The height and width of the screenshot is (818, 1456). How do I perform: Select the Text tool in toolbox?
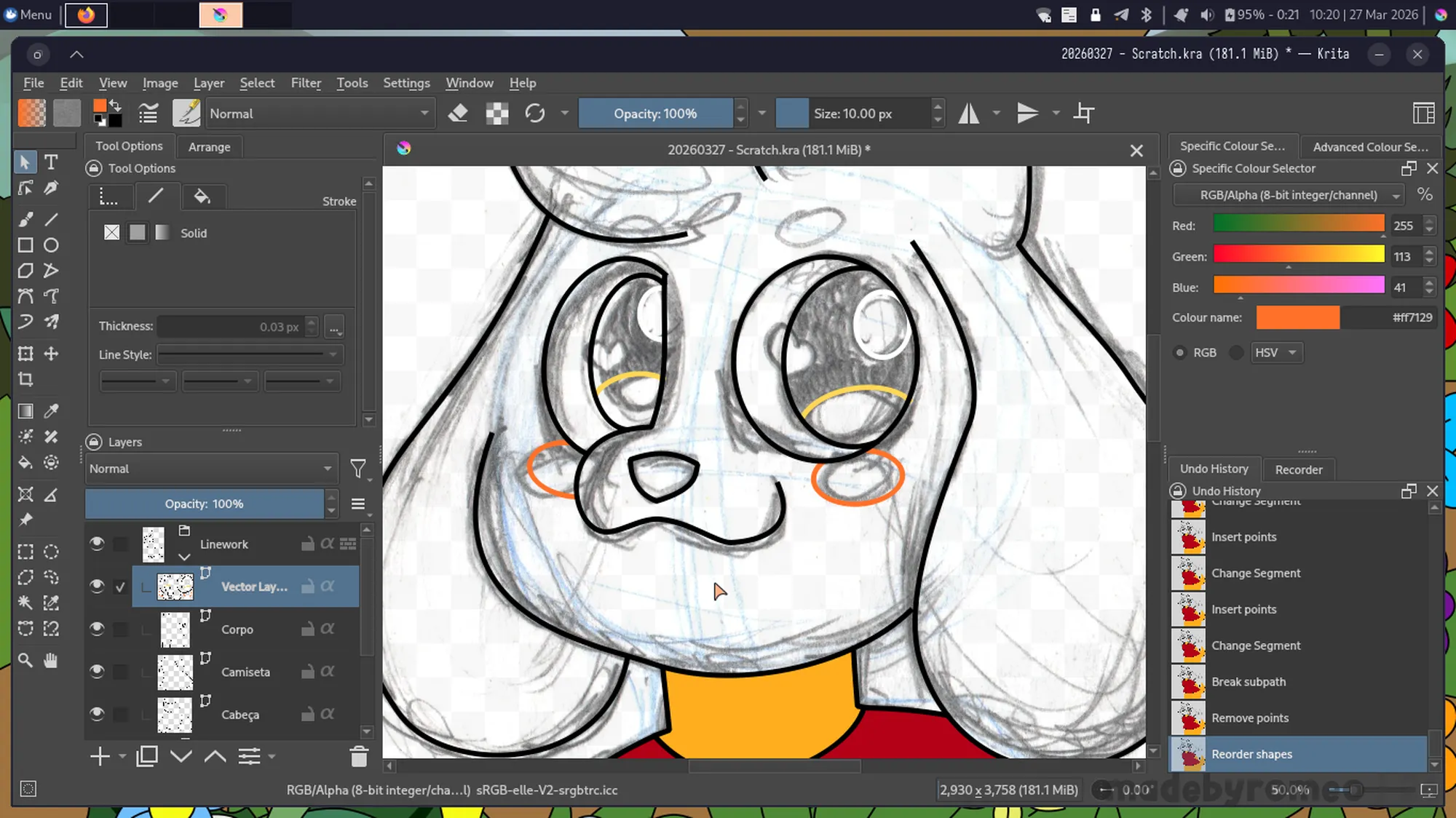(51, 162)
